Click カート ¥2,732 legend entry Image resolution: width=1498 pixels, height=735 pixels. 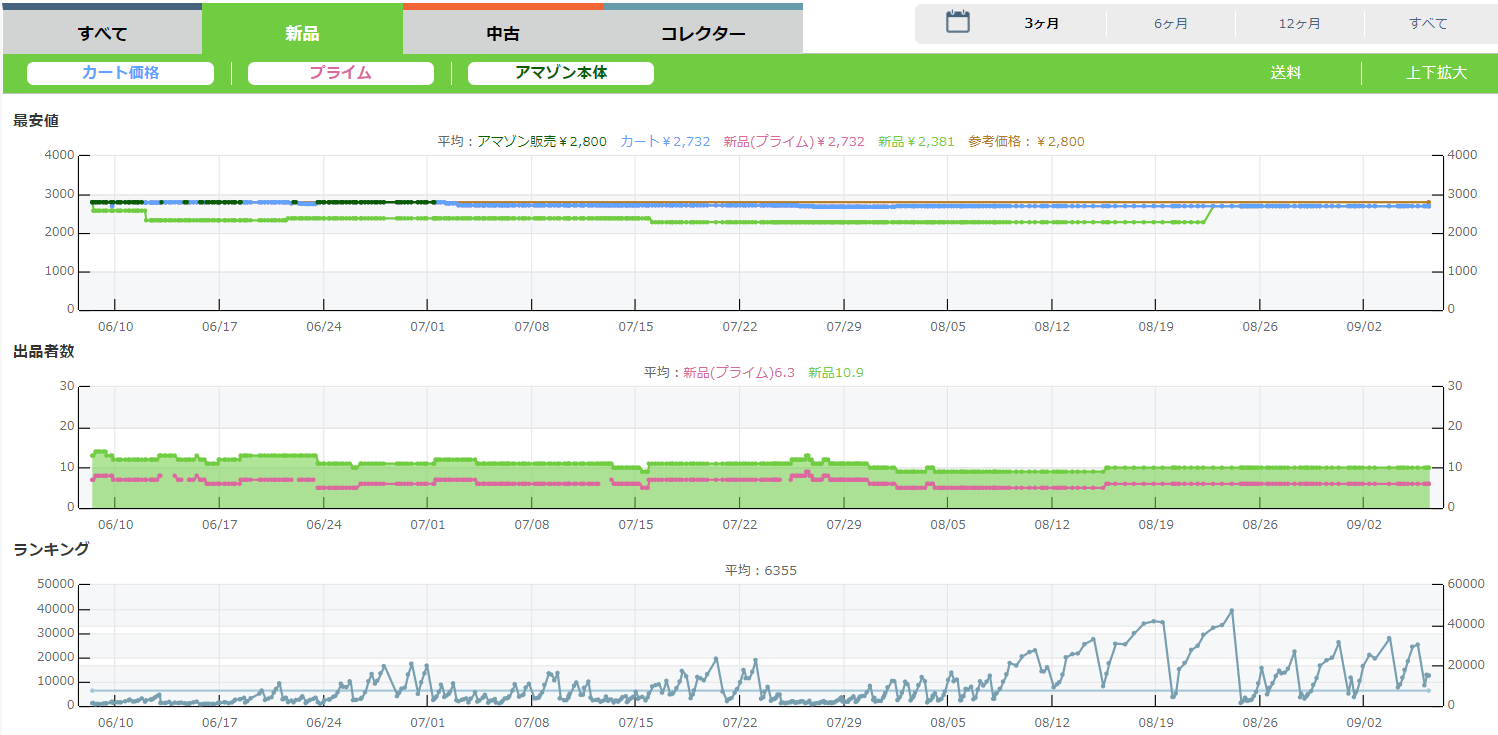point(665,142)
